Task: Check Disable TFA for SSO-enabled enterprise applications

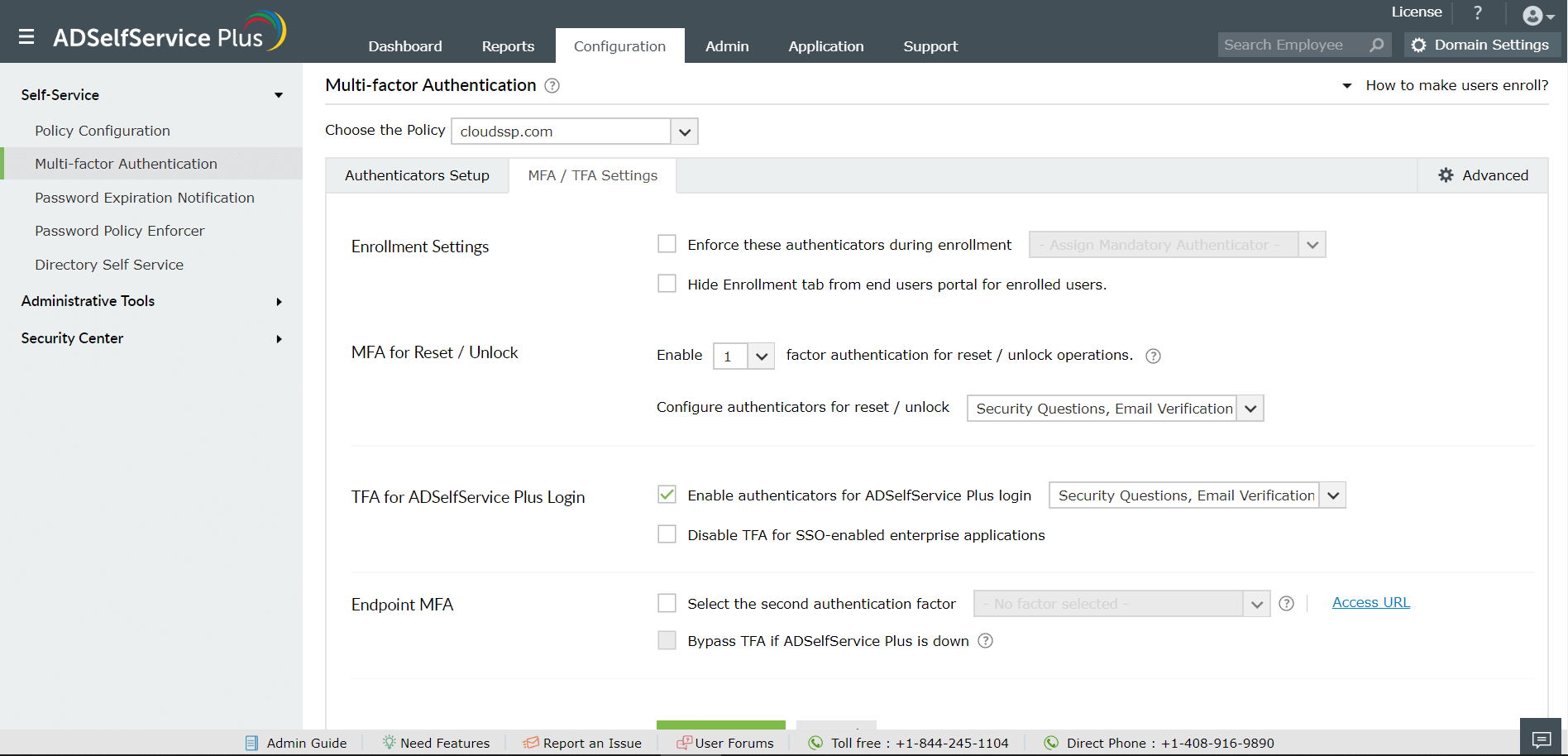Action: (667, 534)
